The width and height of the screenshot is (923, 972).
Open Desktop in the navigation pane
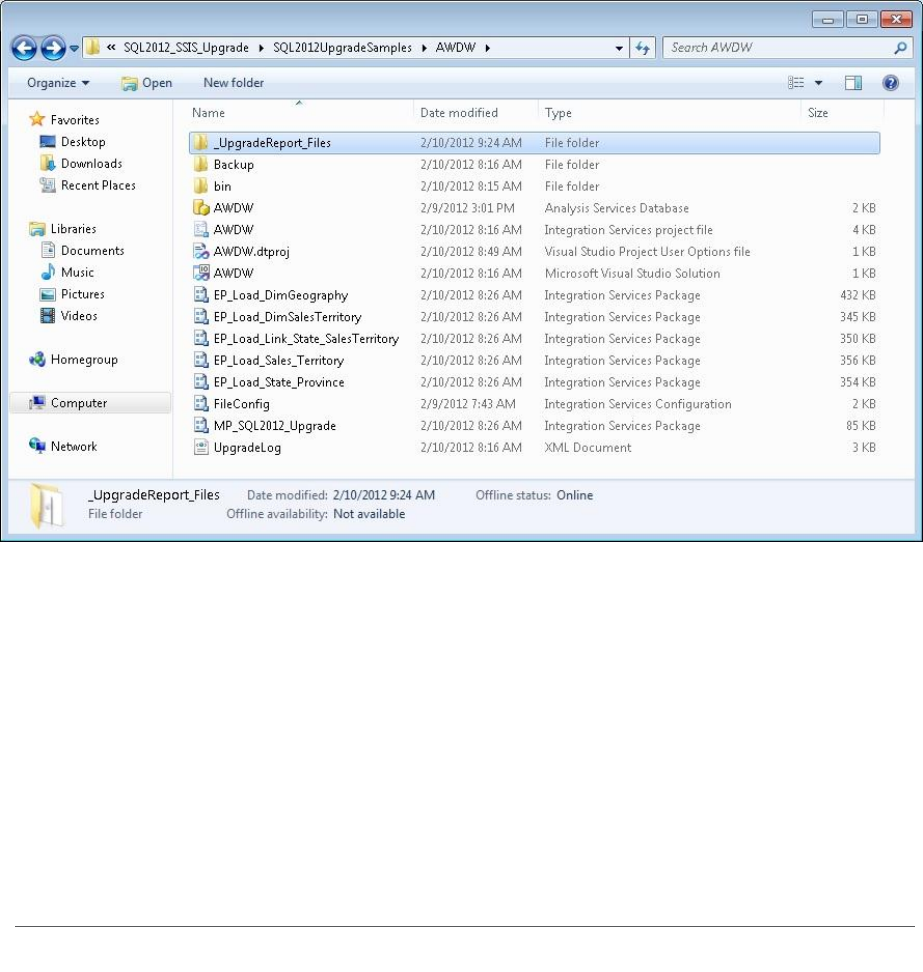tap(83, 142)
